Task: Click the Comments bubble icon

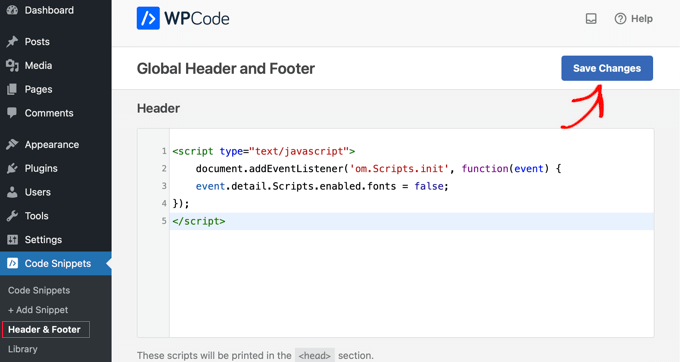Action: click(x=12, y=113)
